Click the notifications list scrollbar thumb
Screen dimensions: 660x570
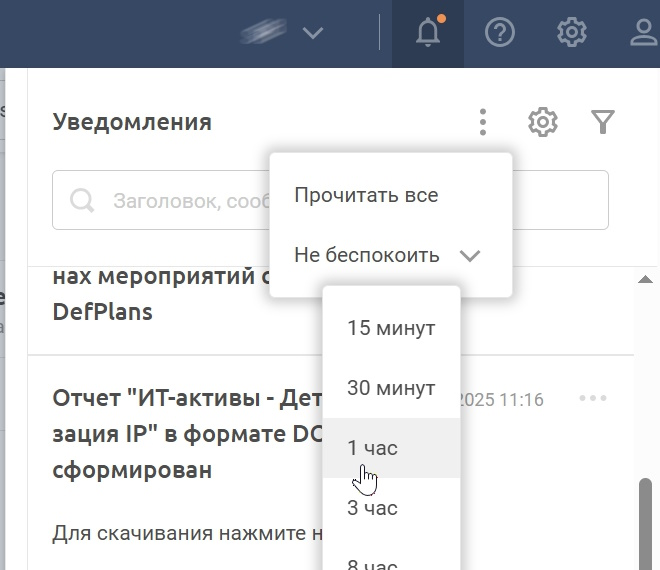point(645,520)
